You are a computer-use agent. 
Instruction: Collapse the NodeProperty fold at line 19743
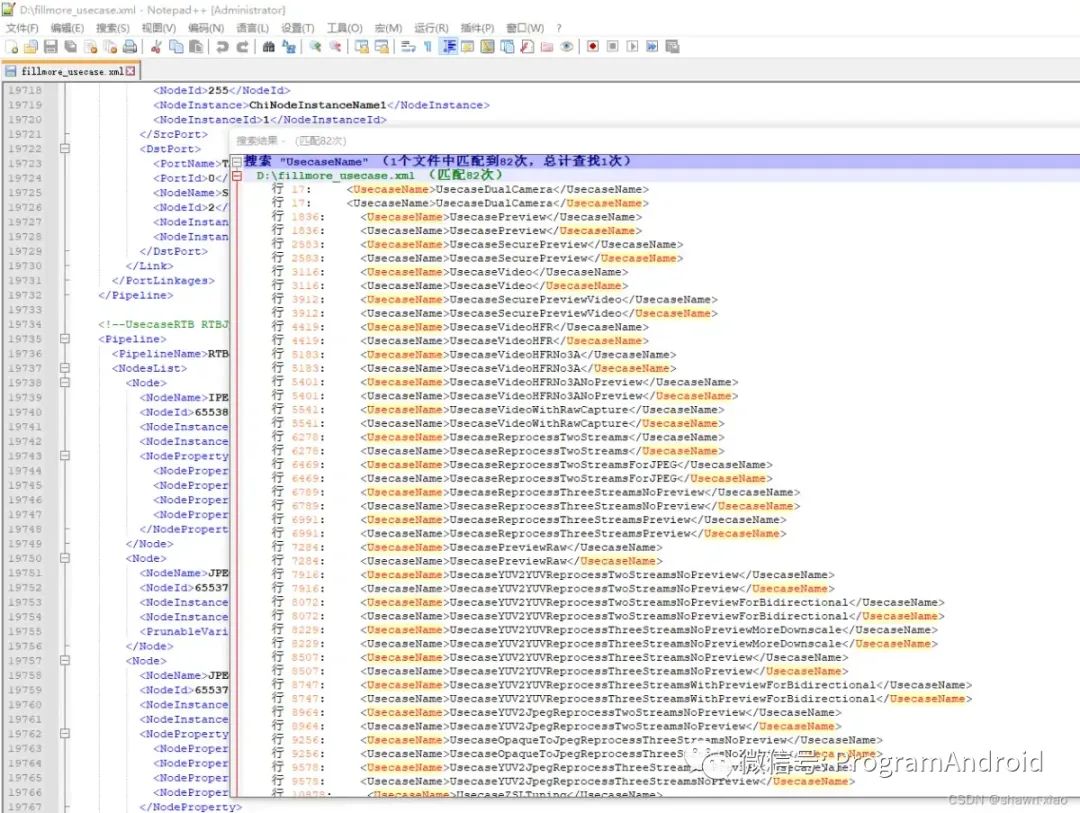tap(65, 455)
